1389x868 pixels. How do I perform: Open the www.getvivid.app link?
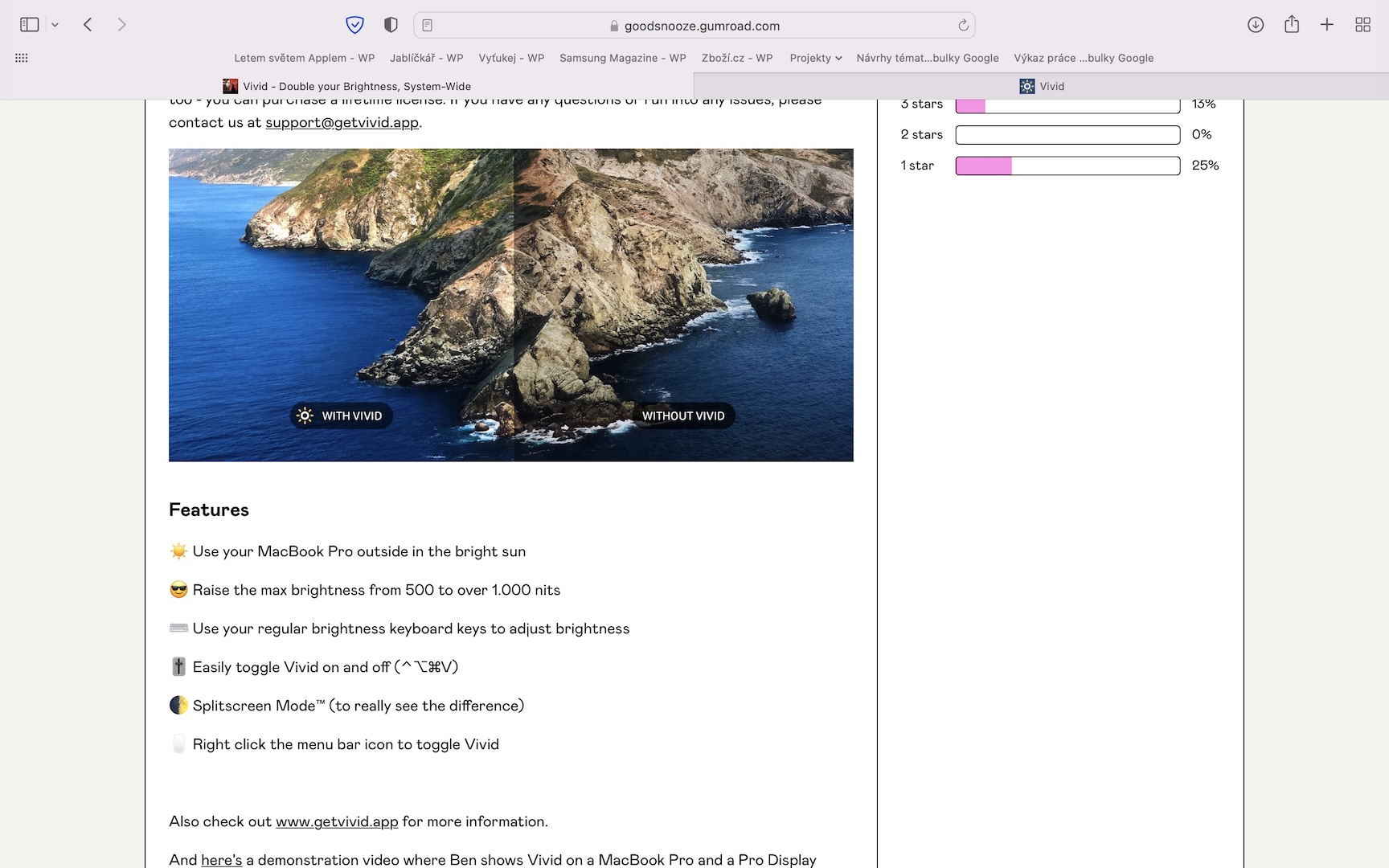337,821
